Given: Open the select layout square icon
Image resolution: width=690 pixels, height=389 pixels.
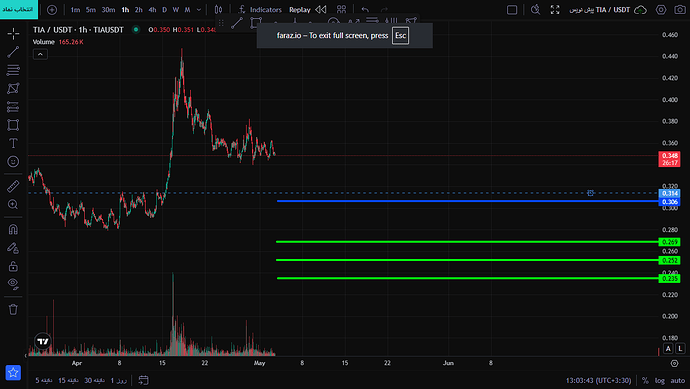Looking at the screenshot, I should tap(512, 10).
